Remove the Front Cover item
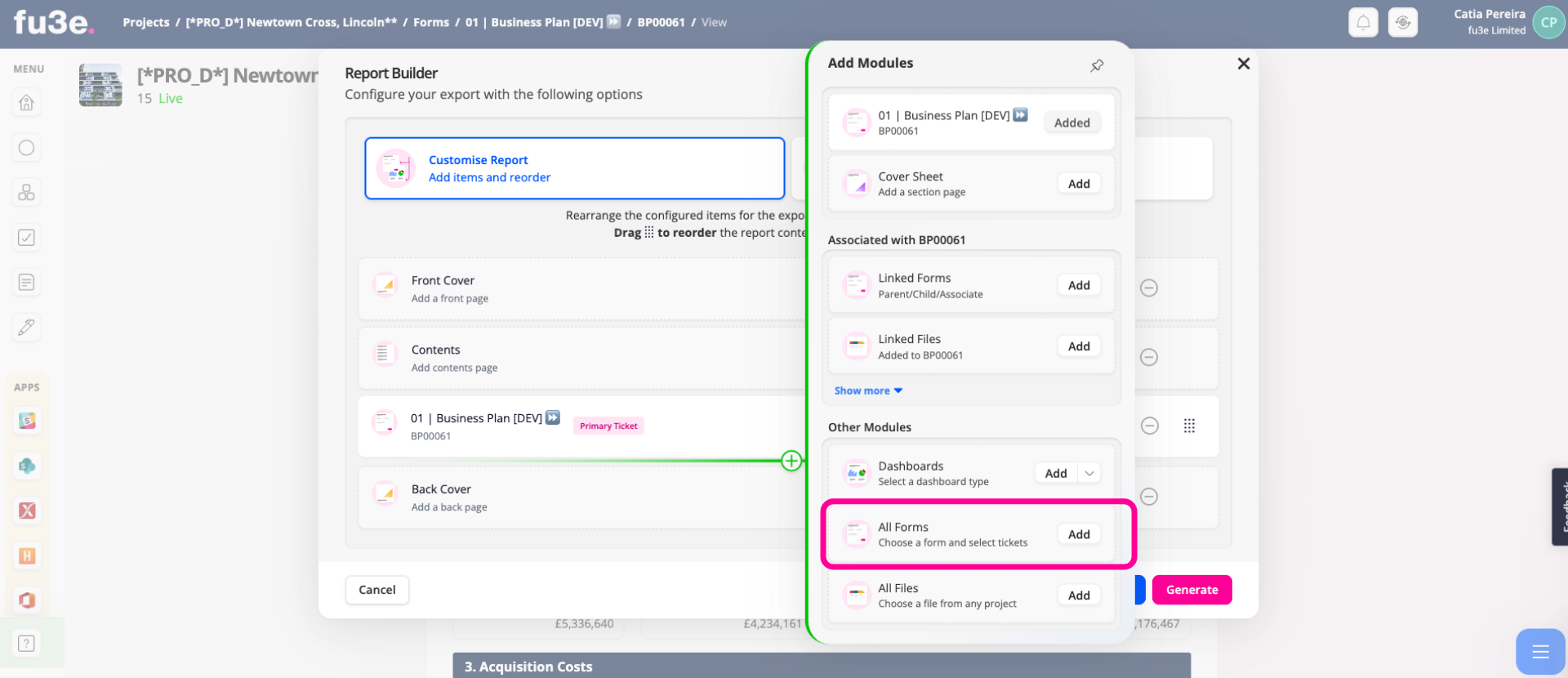The height and width of the screenshot is (678, 1568). point(1149,288)
